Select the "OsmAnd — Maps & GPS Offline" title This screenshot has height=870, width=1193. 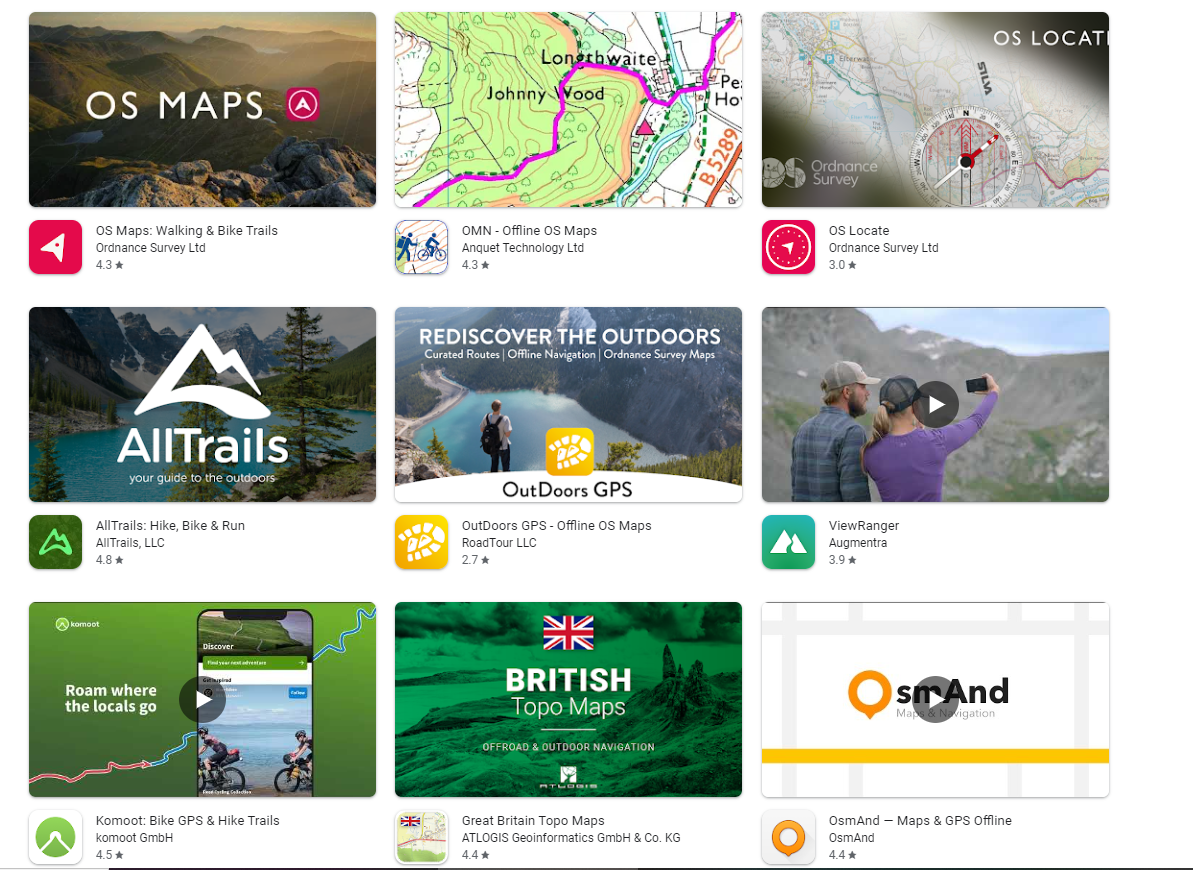920,821
